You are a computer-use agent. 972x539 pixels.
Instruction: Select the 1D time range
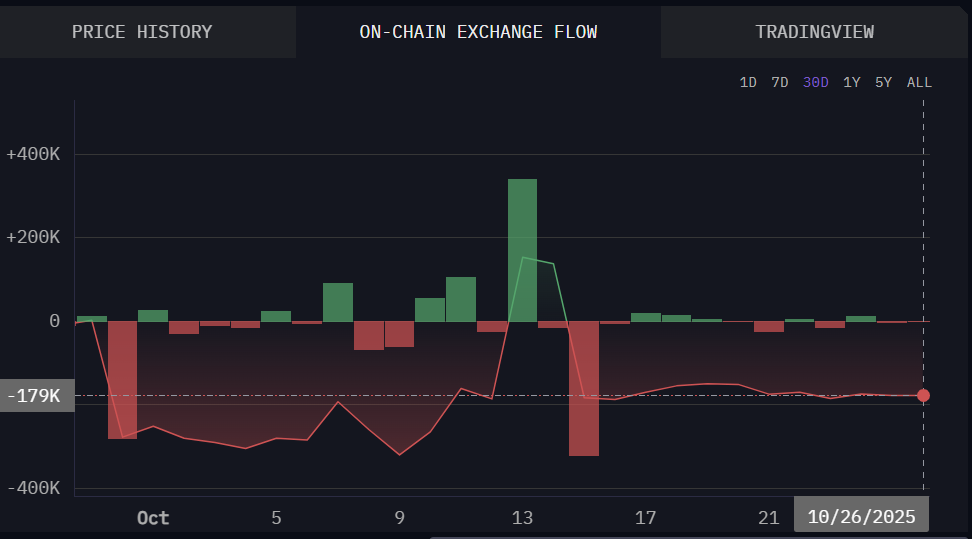click(x=748, y=82)
